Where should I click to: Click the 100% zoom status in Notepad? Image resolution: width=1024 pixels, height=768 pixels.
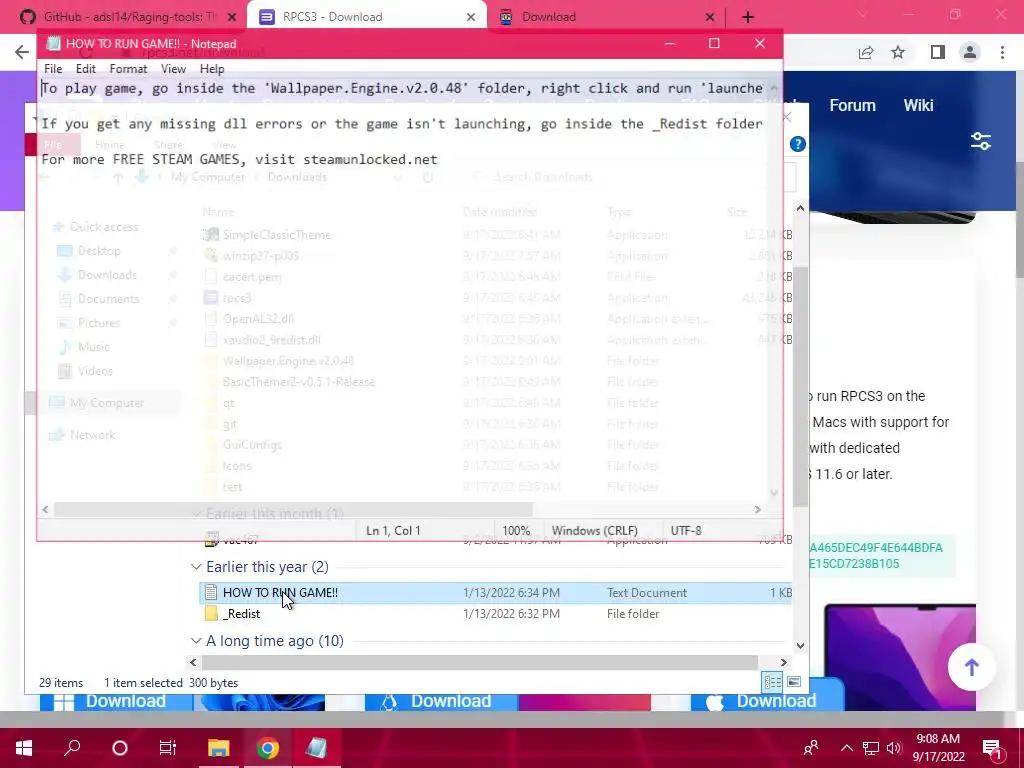(x=516, y=530)
